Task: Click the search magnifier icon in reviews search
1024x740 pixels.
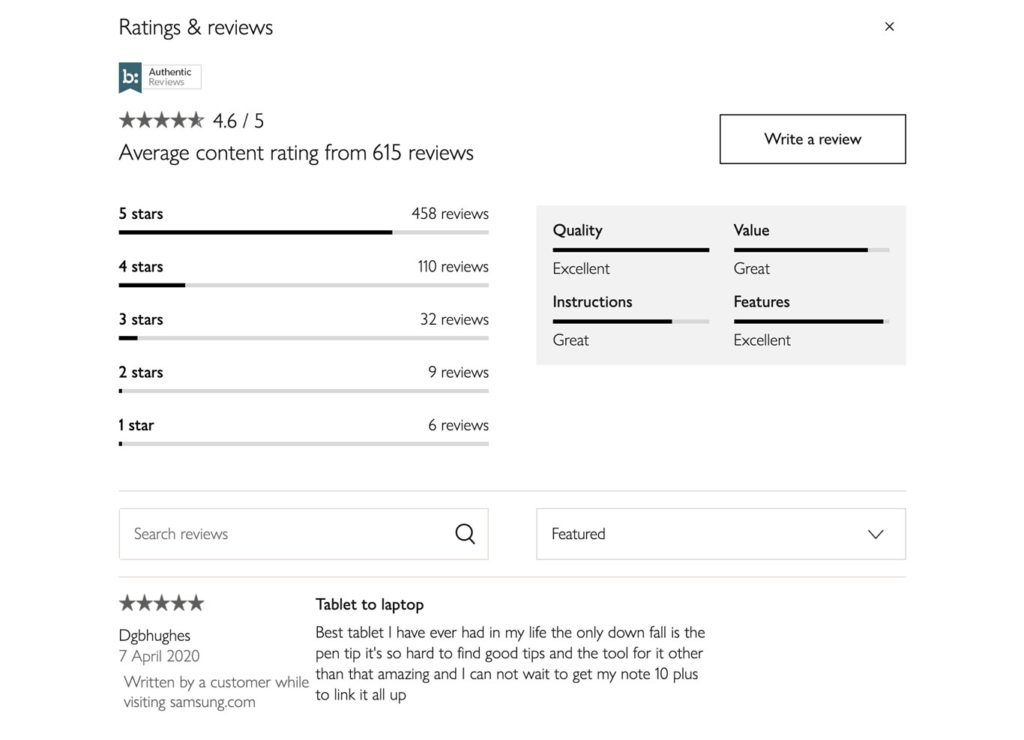Action: tap(465, 533)
